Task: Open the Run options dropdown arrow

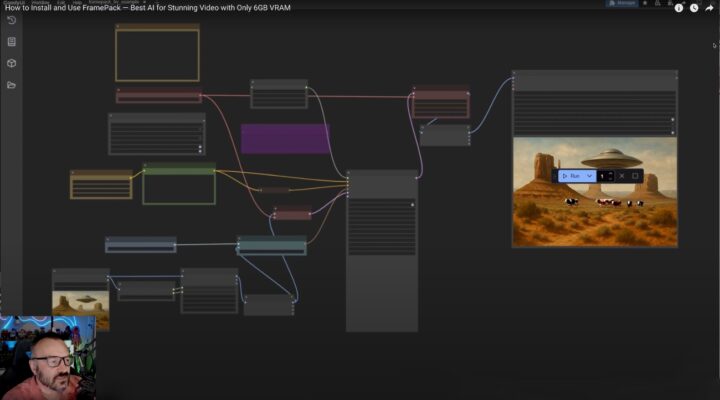Action: 590,176
